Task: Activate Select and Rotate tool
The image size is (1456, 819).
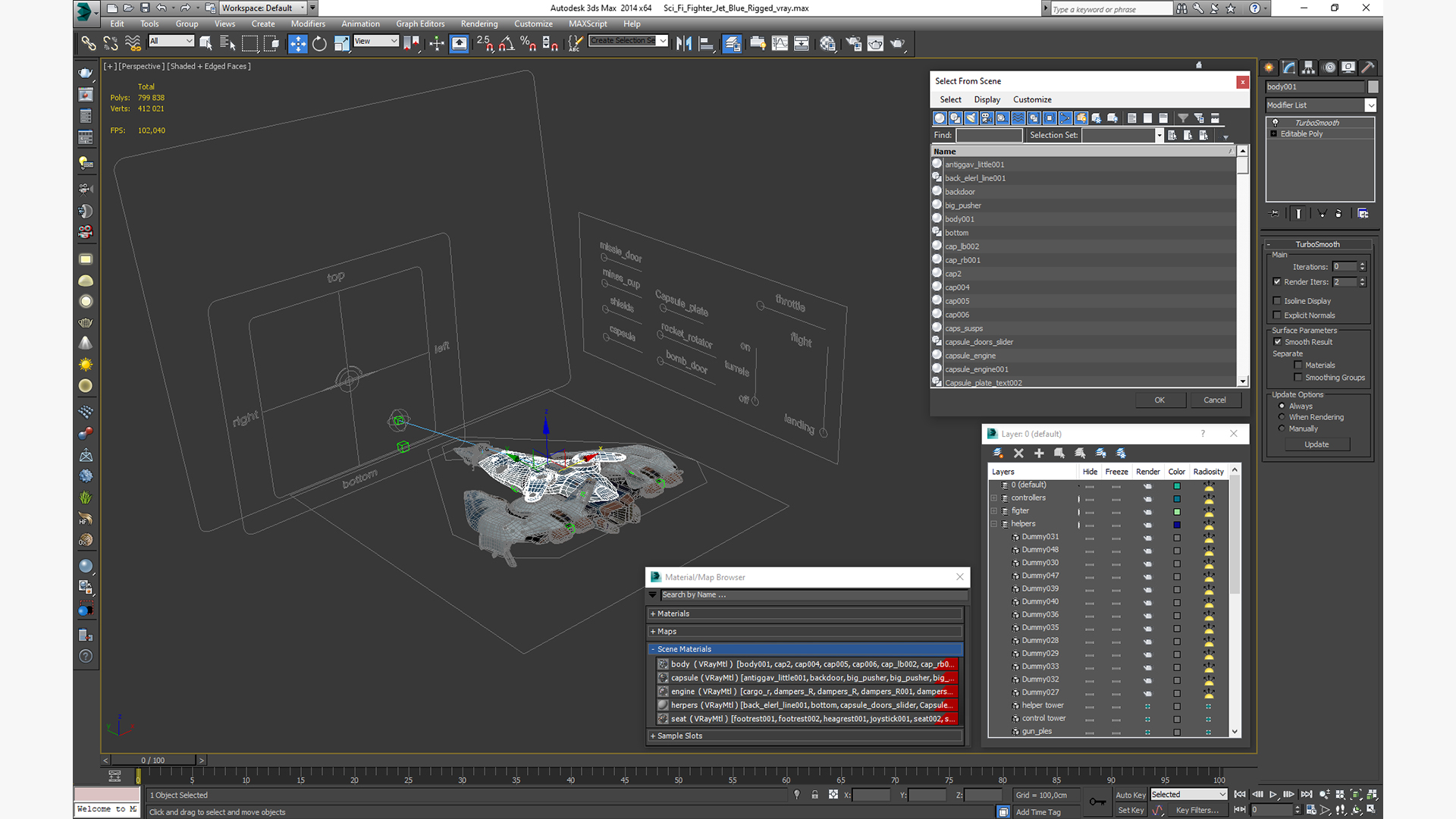Action: coord(319,43)
